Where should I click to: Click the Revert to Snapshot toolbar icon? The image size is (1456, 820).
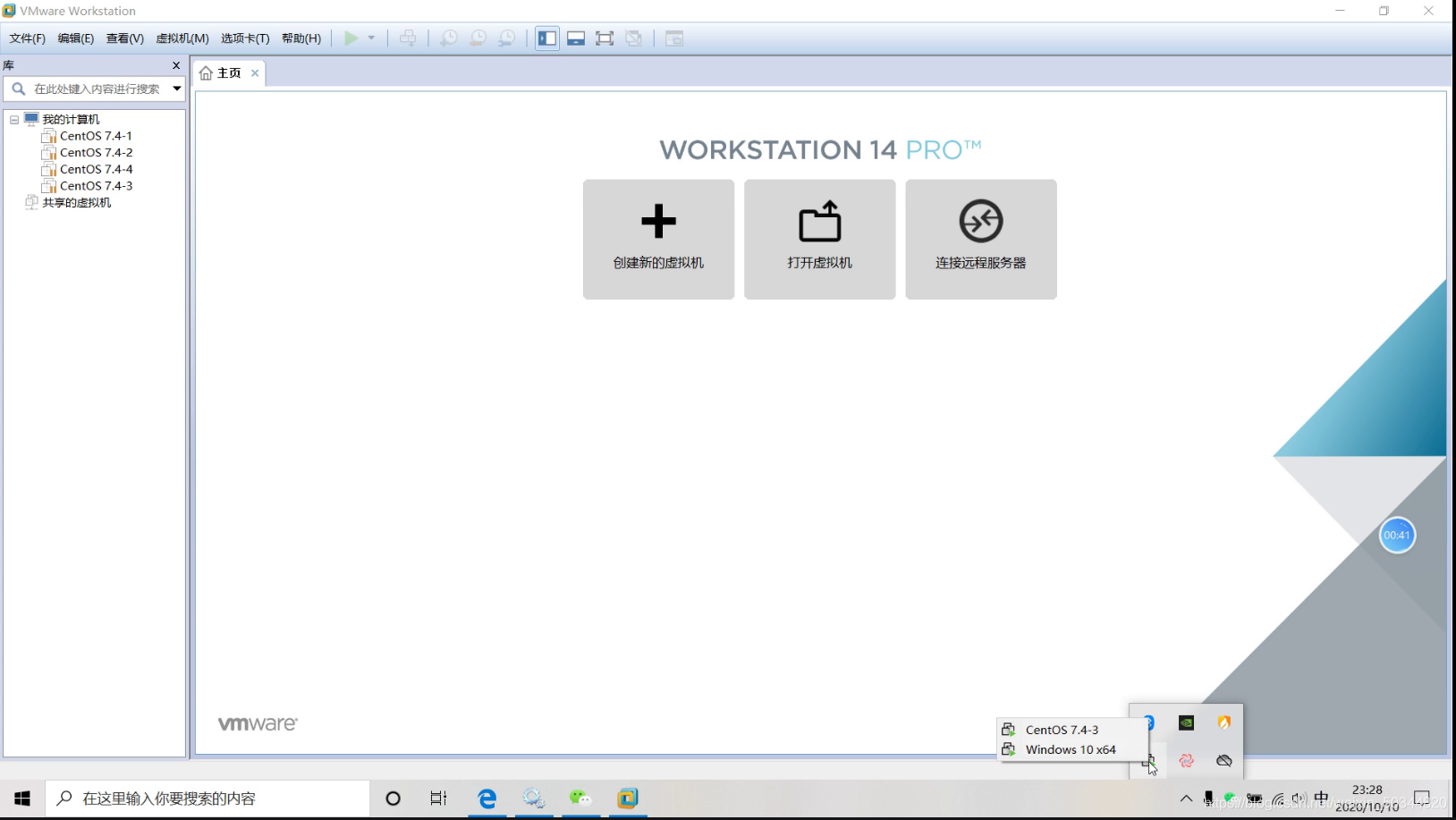[x=478, y=38]
